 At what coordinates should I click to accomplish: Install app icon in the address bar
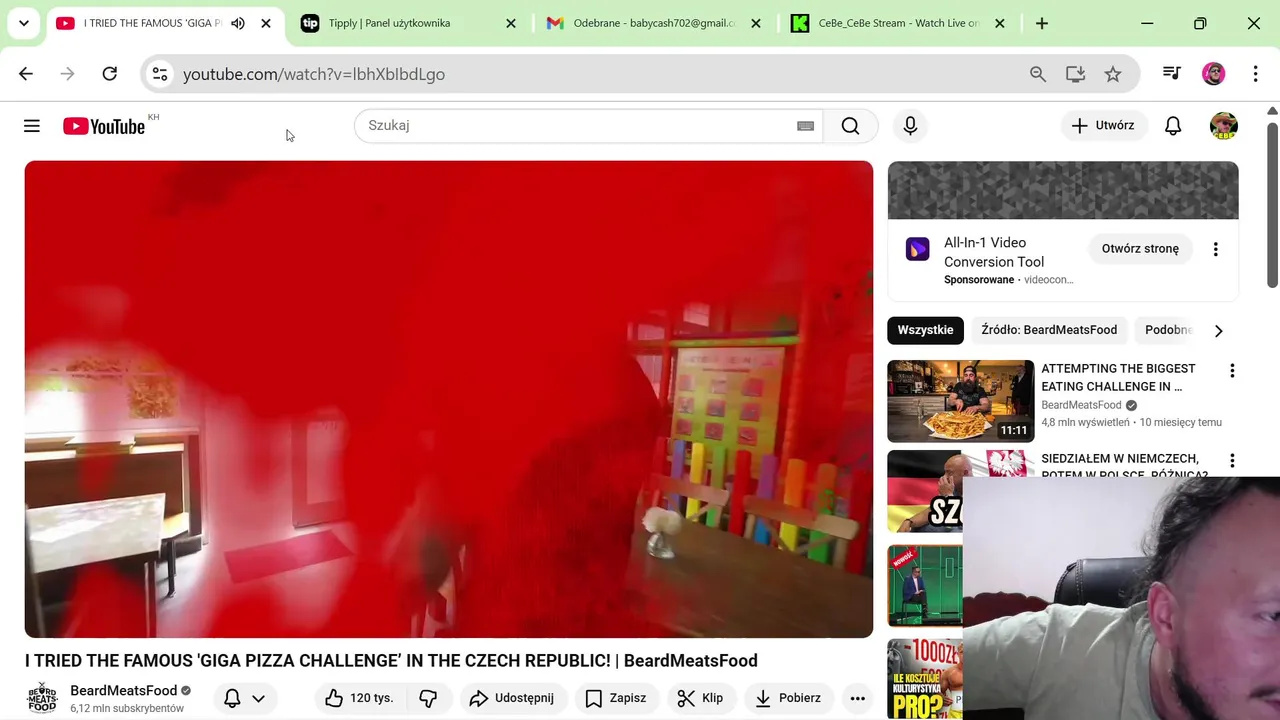[x=1075, y=74]
